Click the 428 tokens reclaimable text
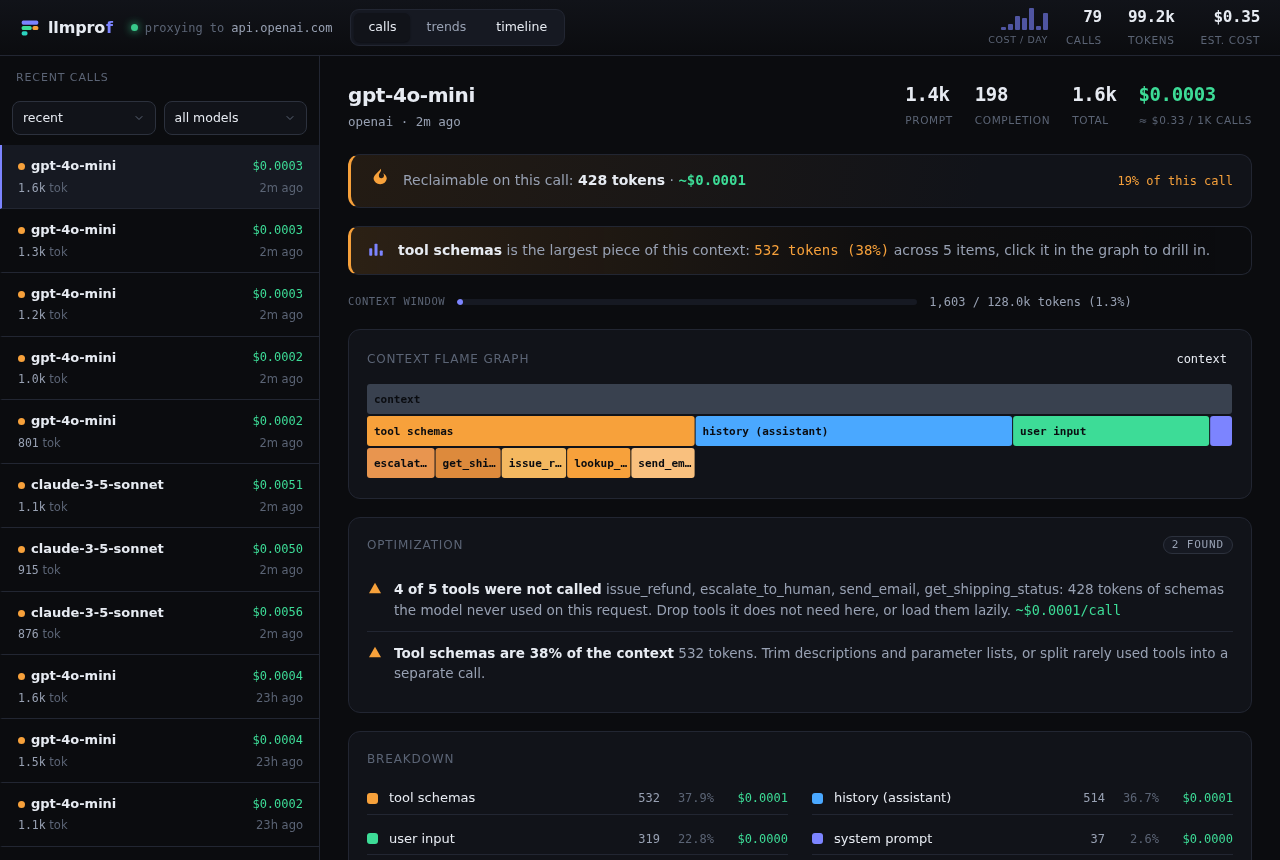 [x=621, y=180]
